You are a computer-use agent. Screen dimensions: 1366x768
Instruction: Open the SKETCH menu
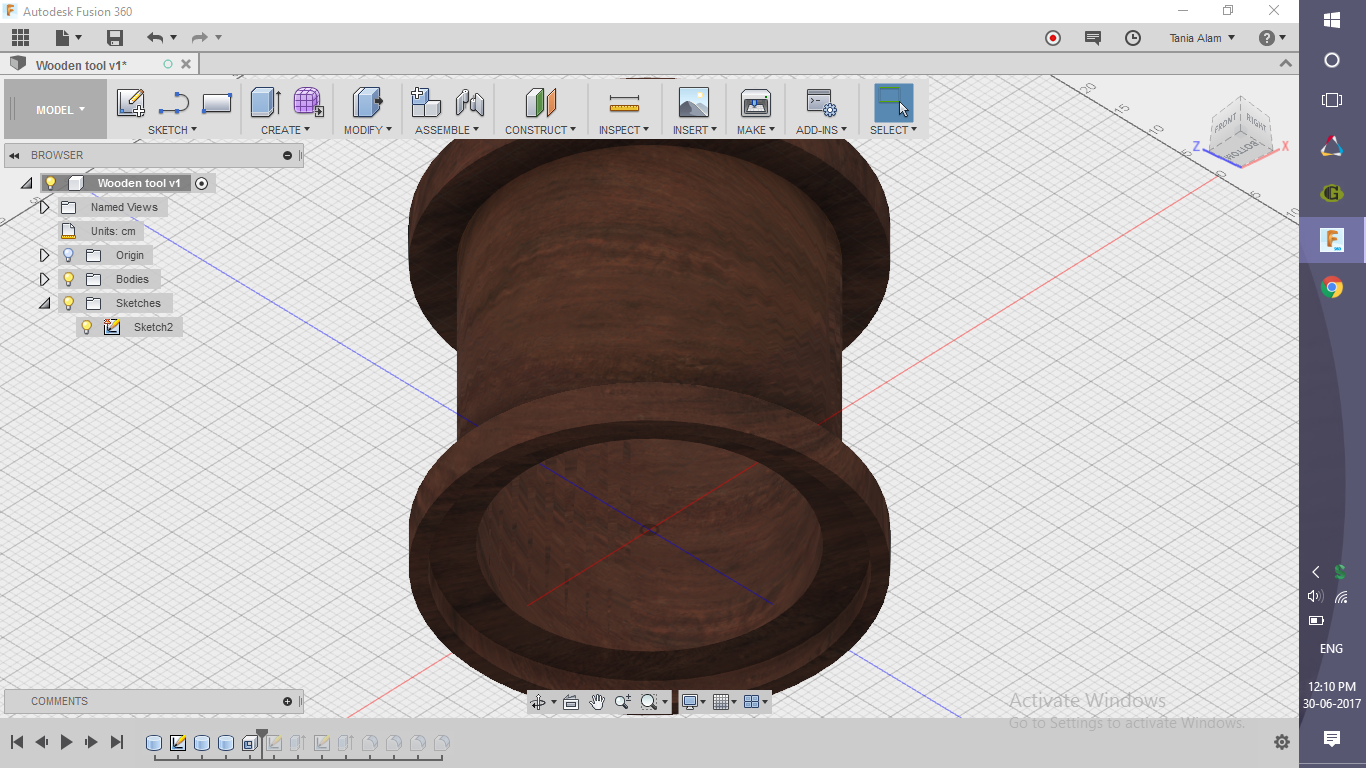coord(172,130)
